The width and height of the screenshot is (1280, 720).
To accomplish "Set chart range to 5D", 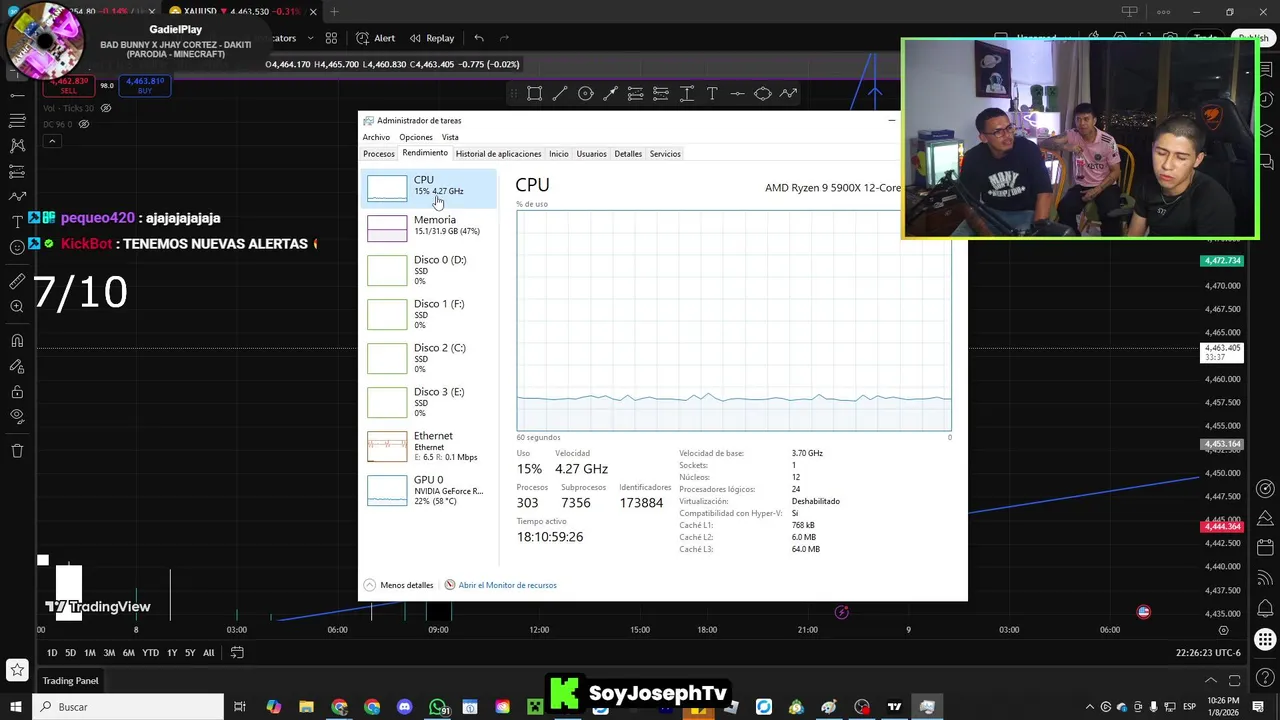I will 70,653.
